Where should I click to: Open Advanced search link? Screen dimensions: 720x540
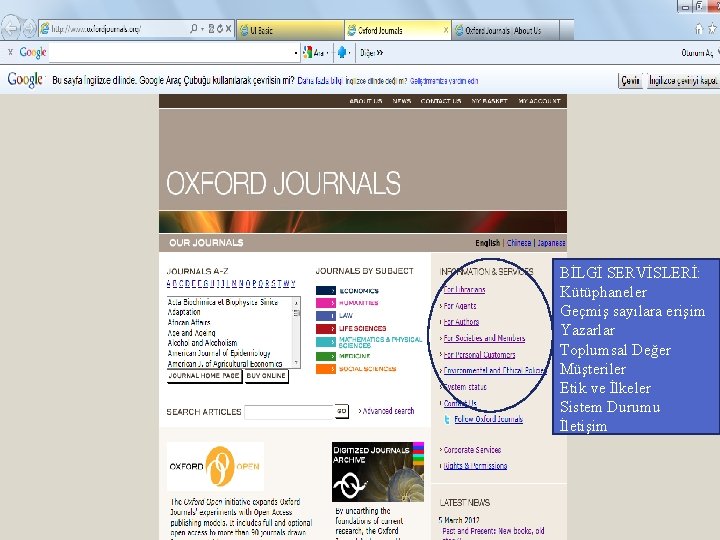tap(387, 411)
